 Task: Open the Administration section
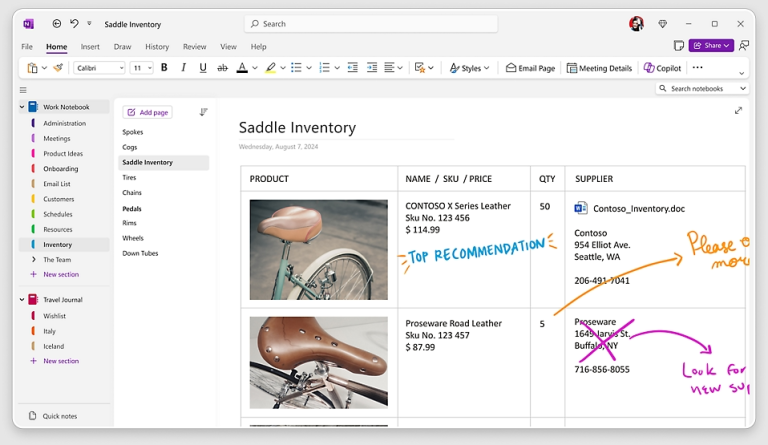(64, 123)
